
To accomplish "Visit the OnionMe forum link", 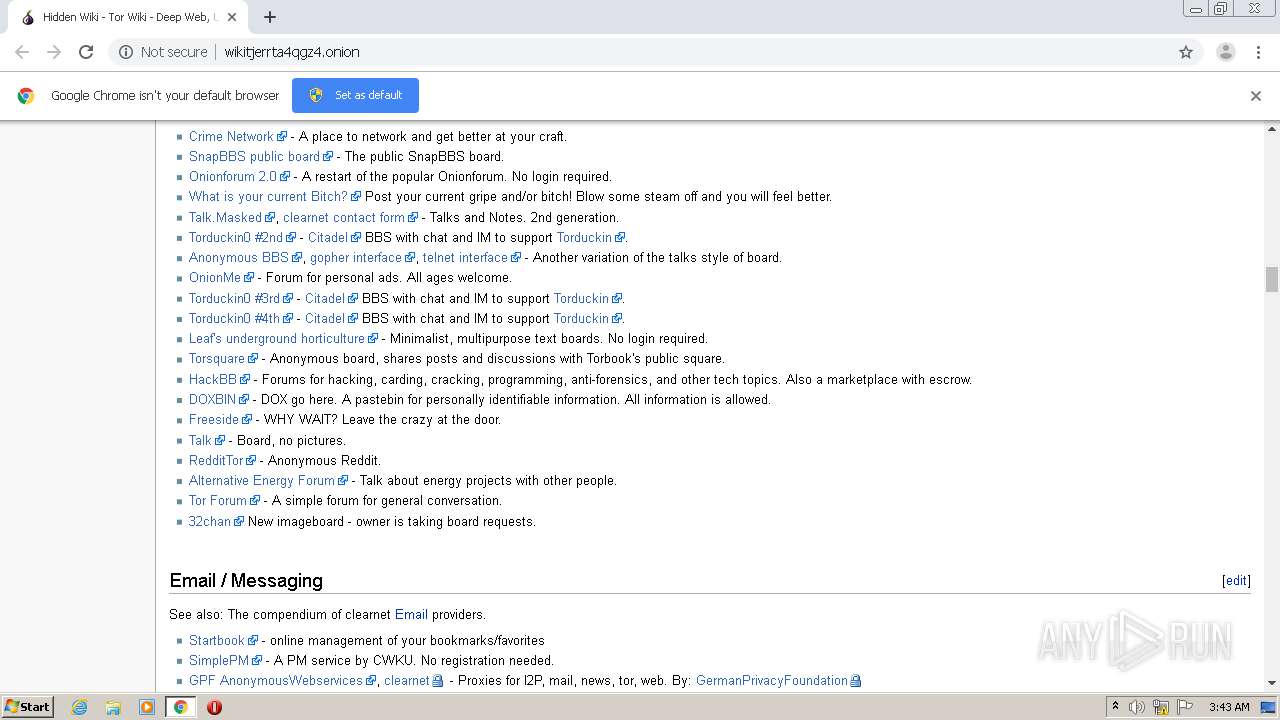I will [215, 277].
